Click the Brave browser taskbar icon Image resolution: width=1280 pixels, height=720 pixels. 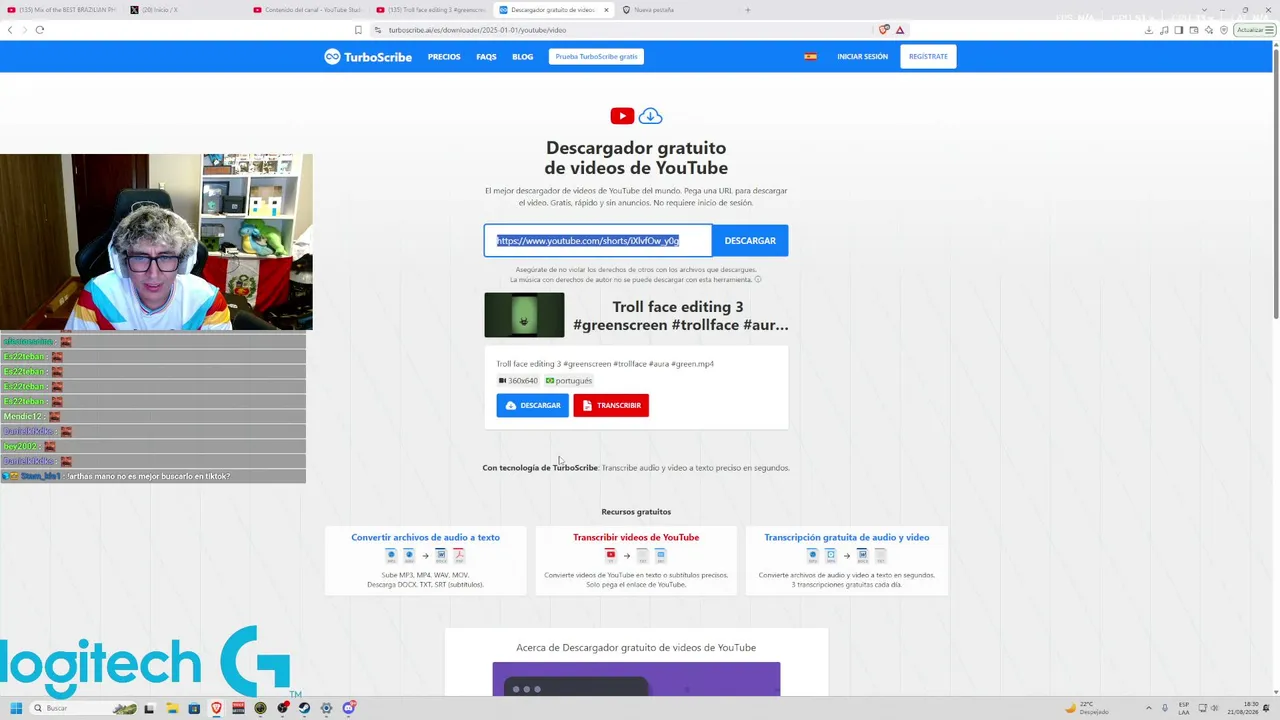click(216, 708)
